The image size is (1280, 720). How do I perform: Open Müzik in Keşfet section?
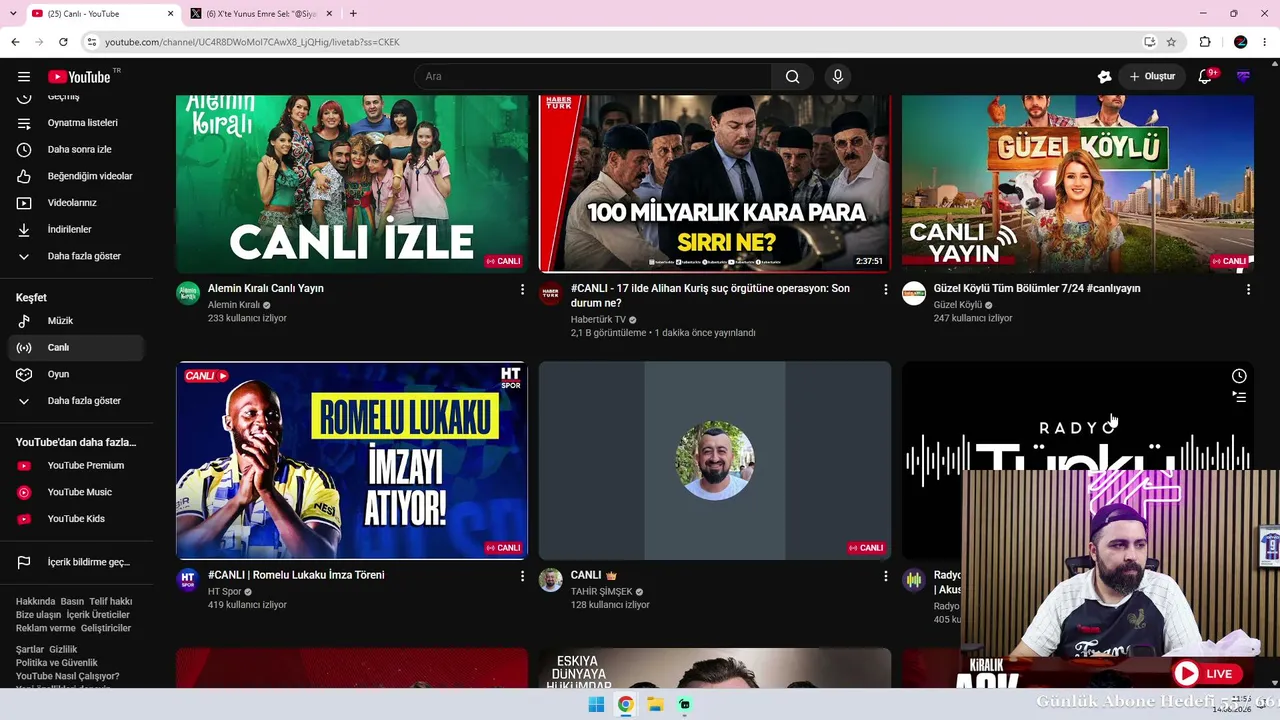tap(75, 321)
